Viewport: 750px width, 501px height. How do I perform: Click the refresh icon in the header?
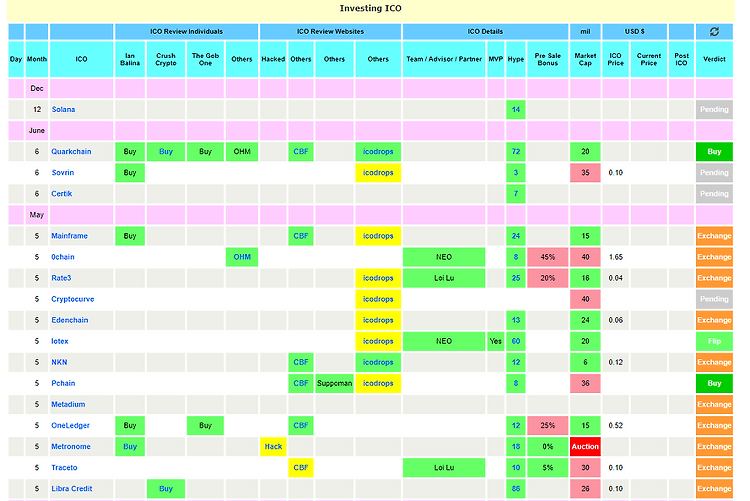[714, 32]
